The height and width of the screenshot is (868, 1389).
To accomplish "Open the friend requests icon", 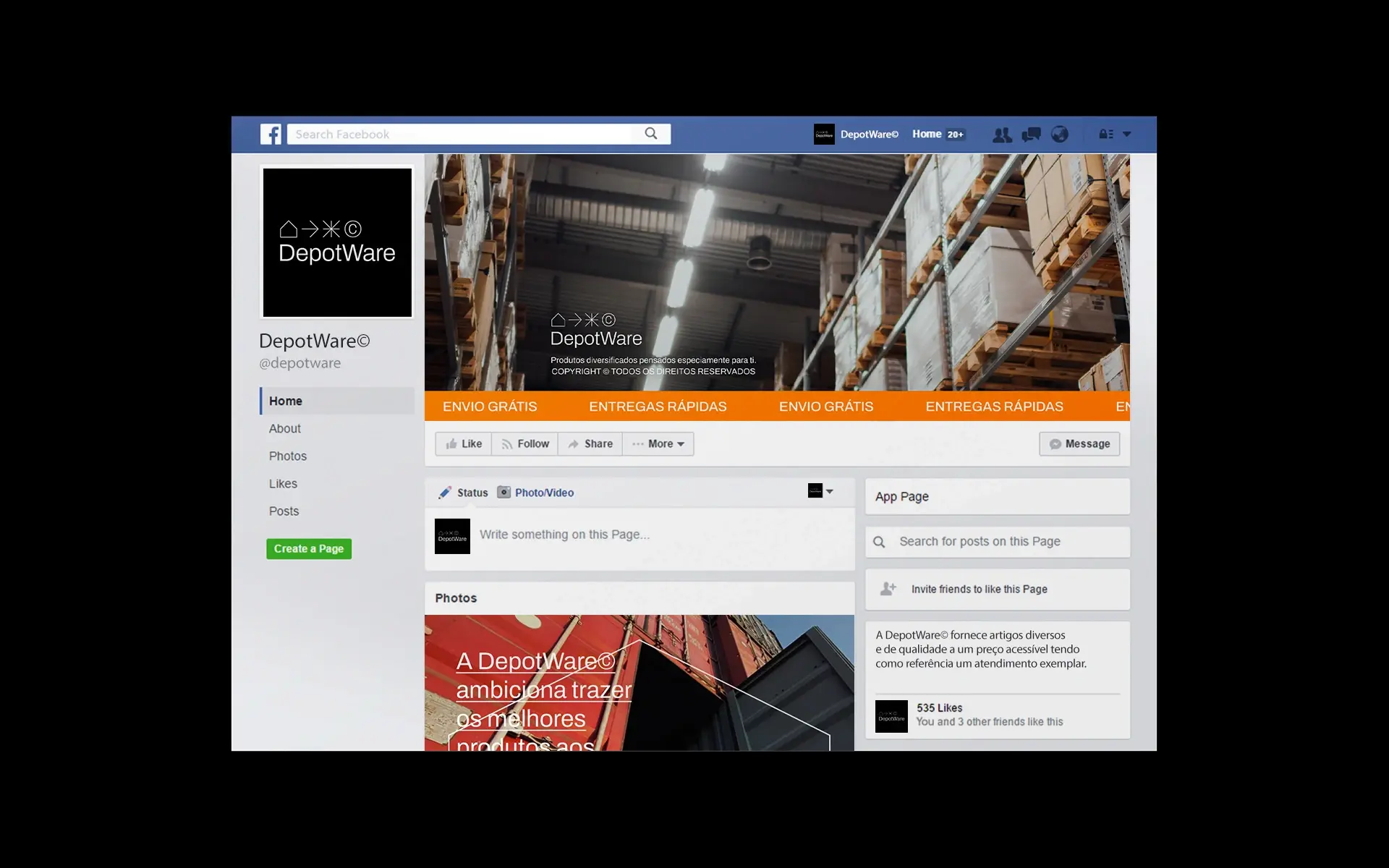I will (1002, 135).
